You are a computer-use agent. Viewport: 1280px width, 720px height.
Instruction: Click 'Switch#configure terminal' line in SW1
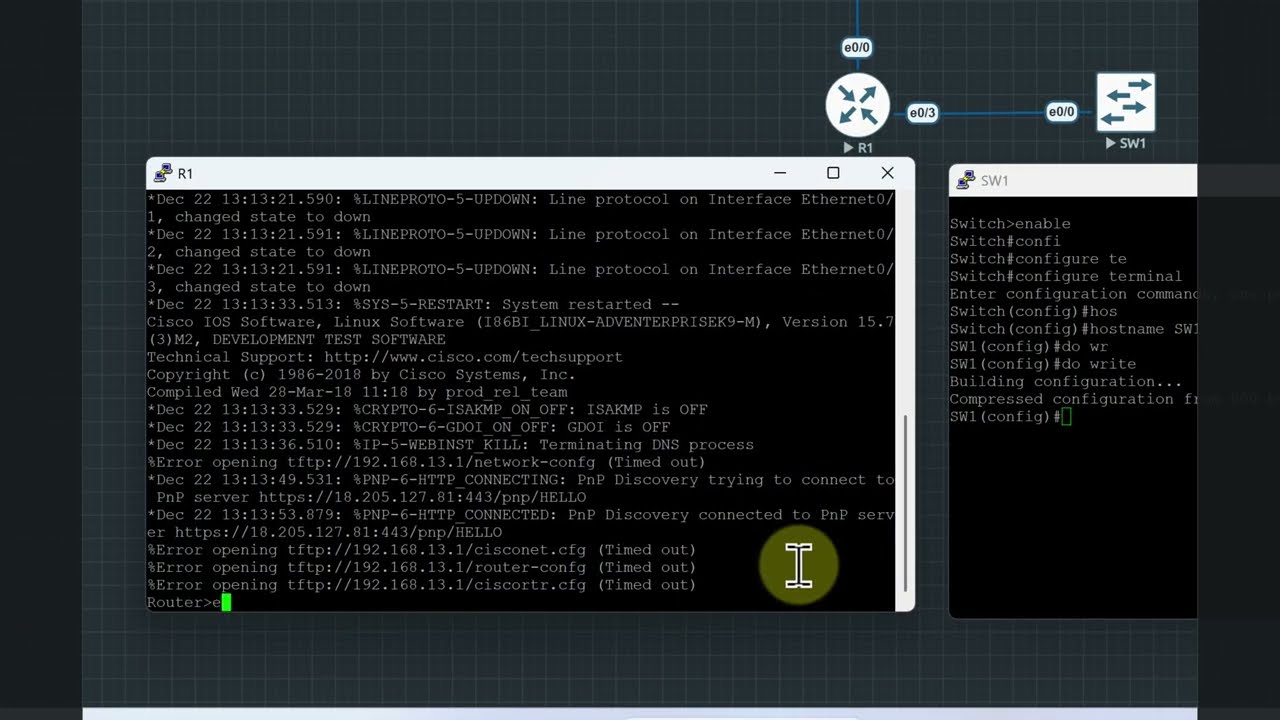pos(1066,276)
